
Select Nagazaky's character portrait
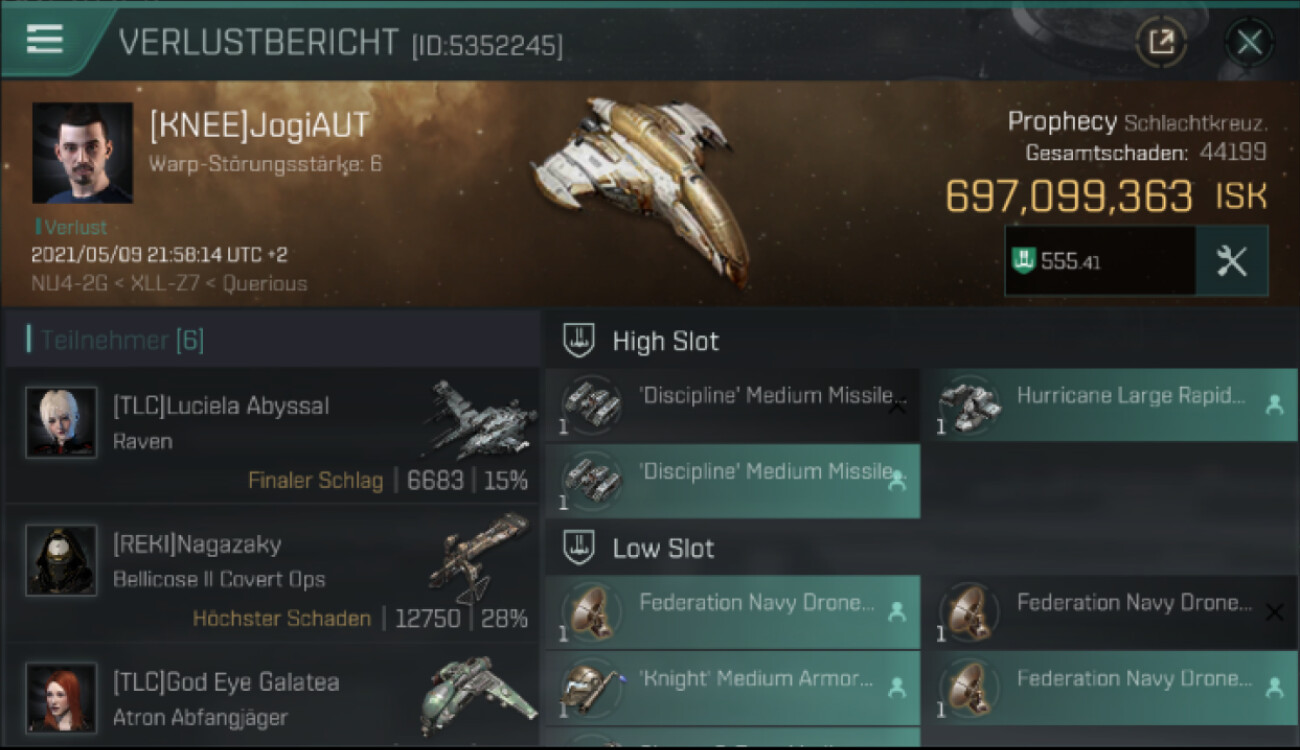[x=61, y=560]
